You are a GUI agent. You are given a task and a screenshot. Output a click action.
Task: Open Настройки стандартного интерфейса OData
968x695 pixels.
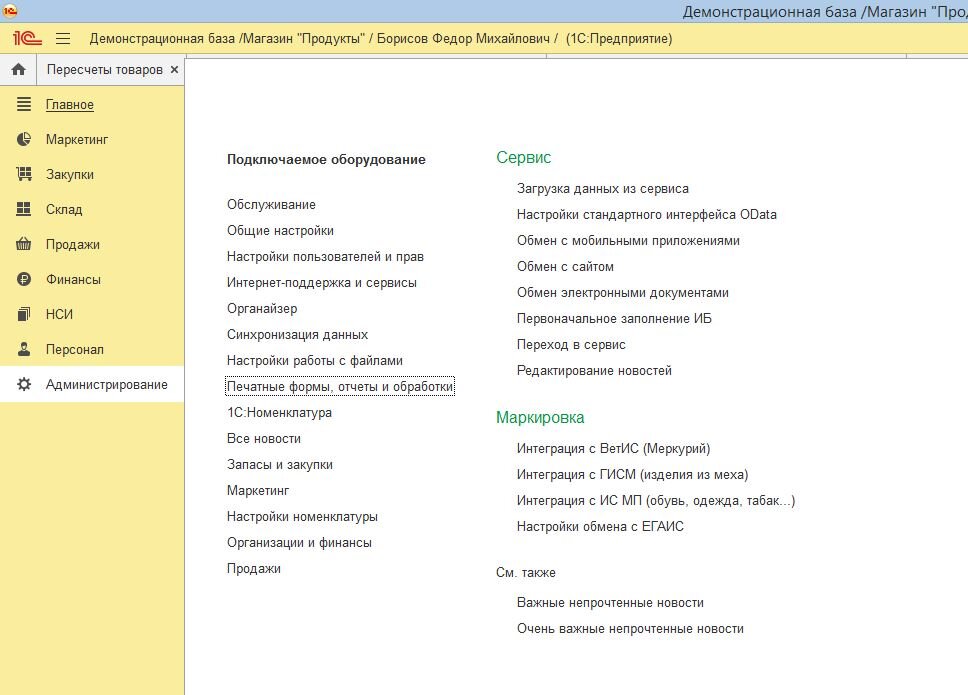[646, 214]
